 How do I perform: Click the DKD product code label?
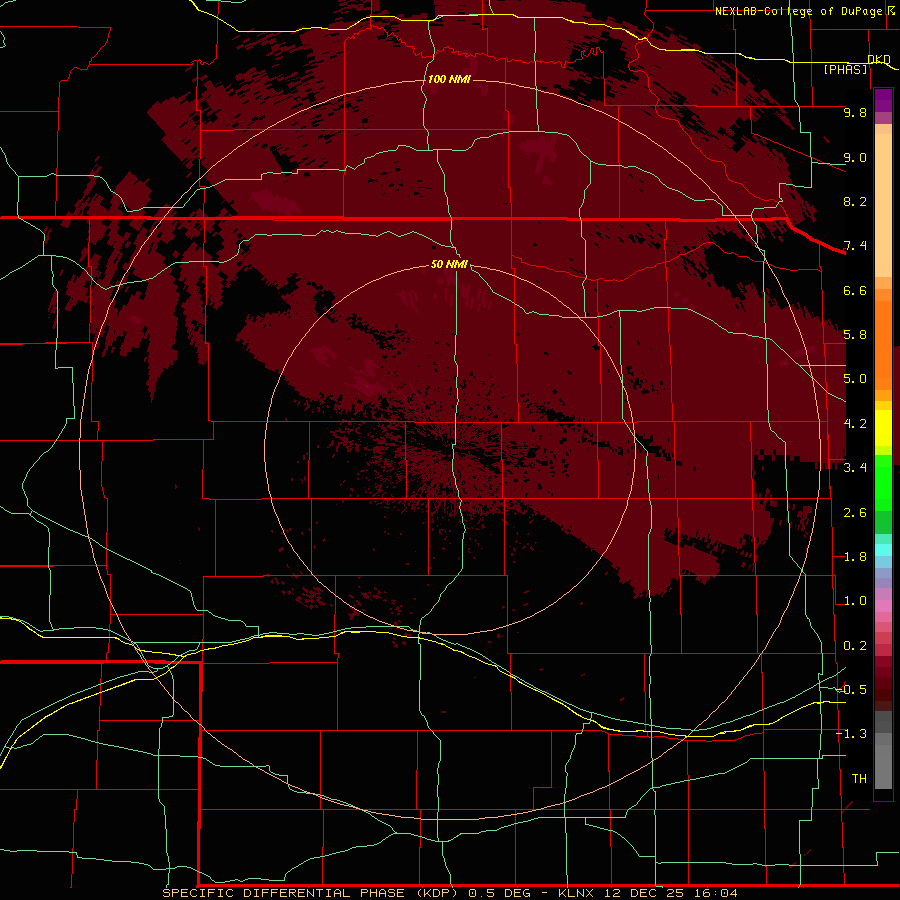(879, 59)
